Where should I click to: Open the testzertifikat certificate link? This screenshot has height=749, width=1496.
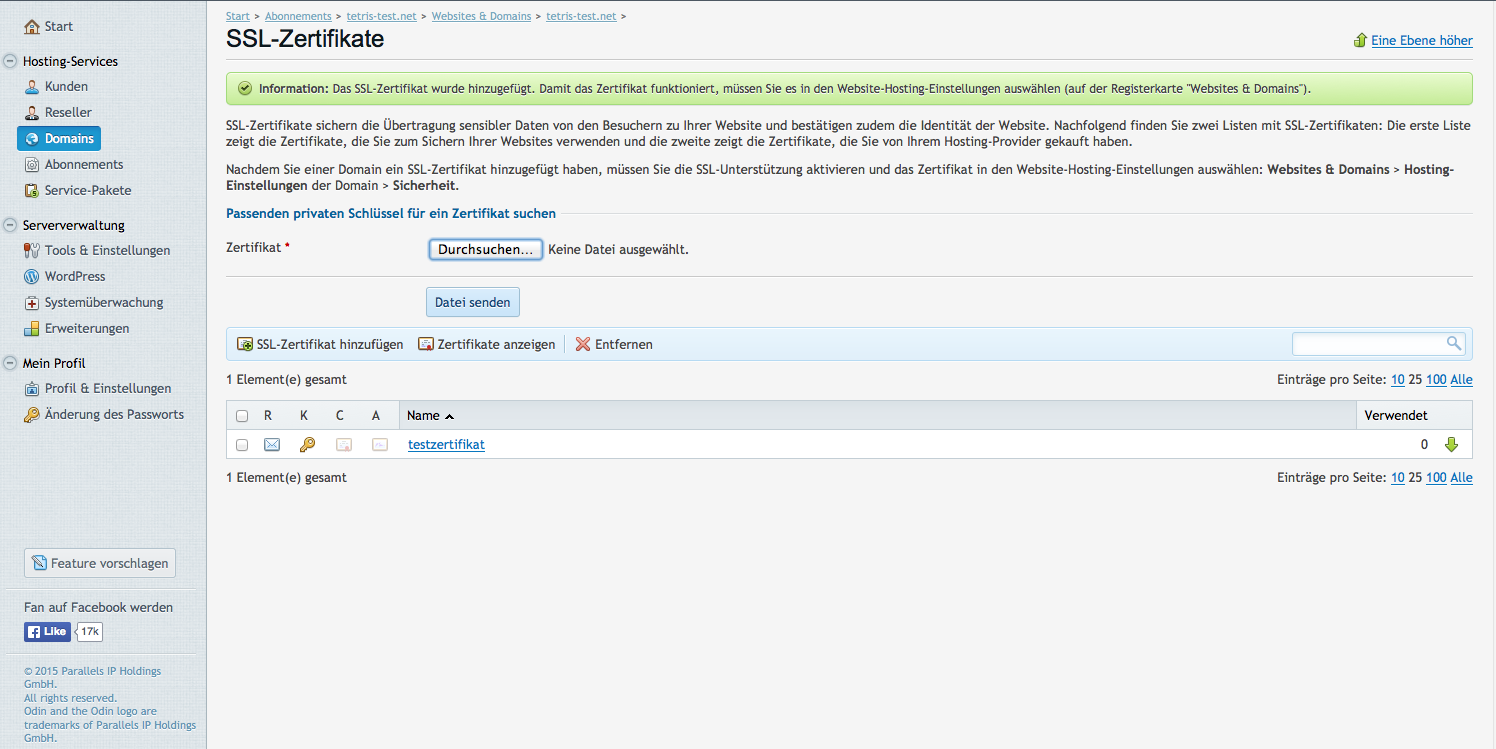point(446,445)
